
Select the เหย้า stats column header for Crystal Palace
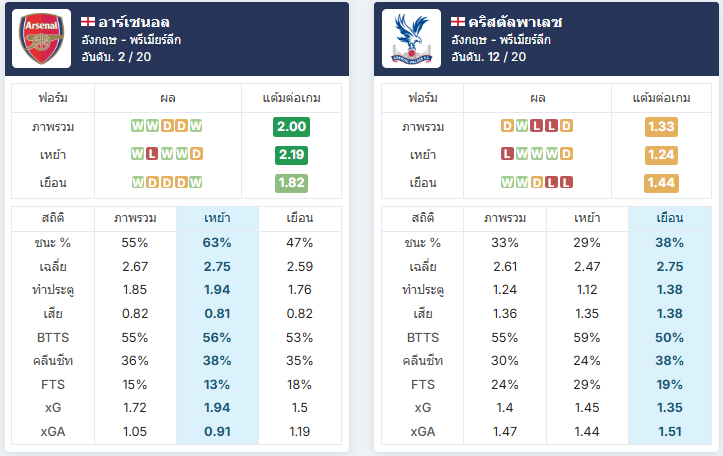[x=587, y=218]
